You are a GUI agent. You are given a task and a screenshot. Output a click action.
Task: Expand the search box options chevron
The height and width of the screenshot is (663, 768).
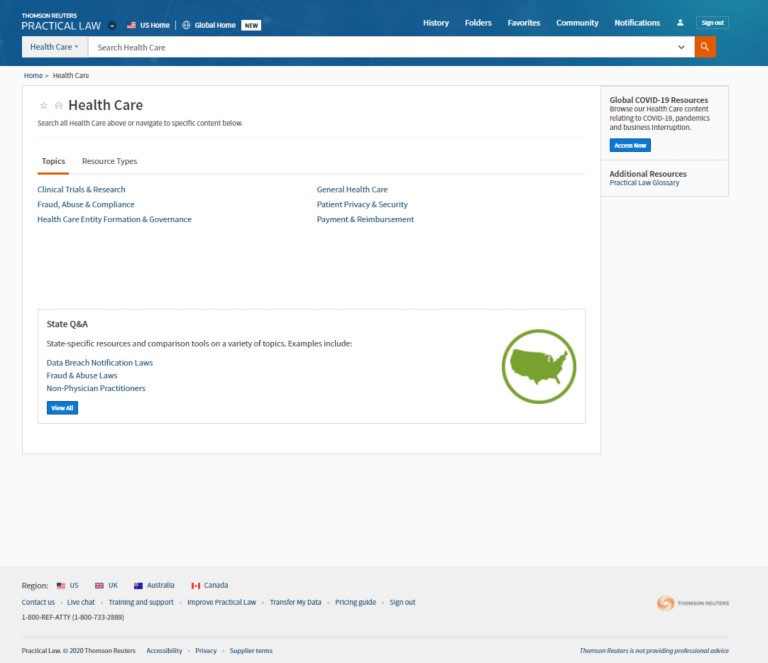[x=681, y=47]
